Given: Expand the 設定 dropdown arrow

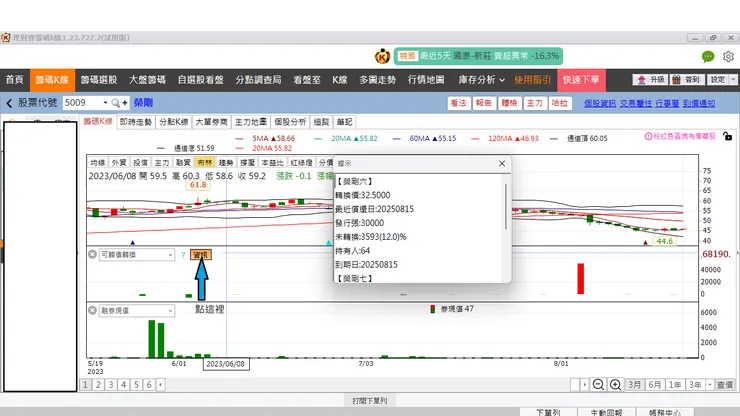Looking at the screenshot, I should [733, 80].
